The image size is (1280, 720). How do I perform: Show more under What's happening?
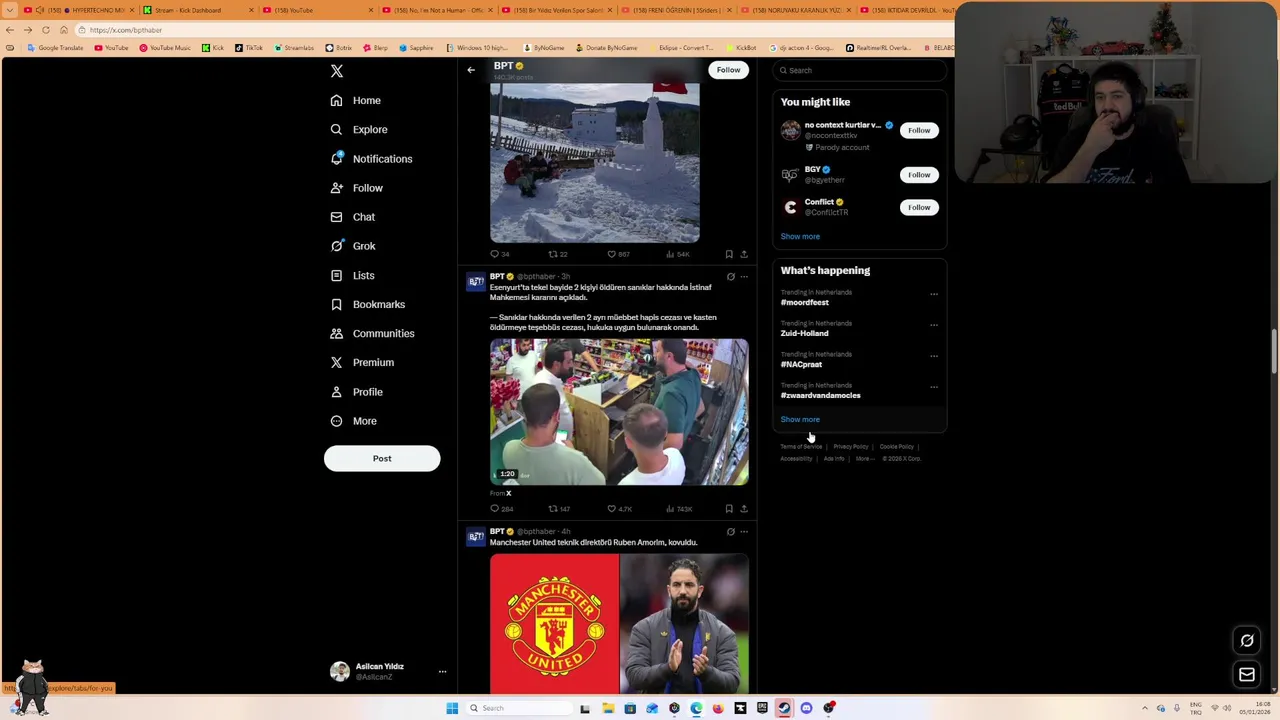(x=800, y=419)
